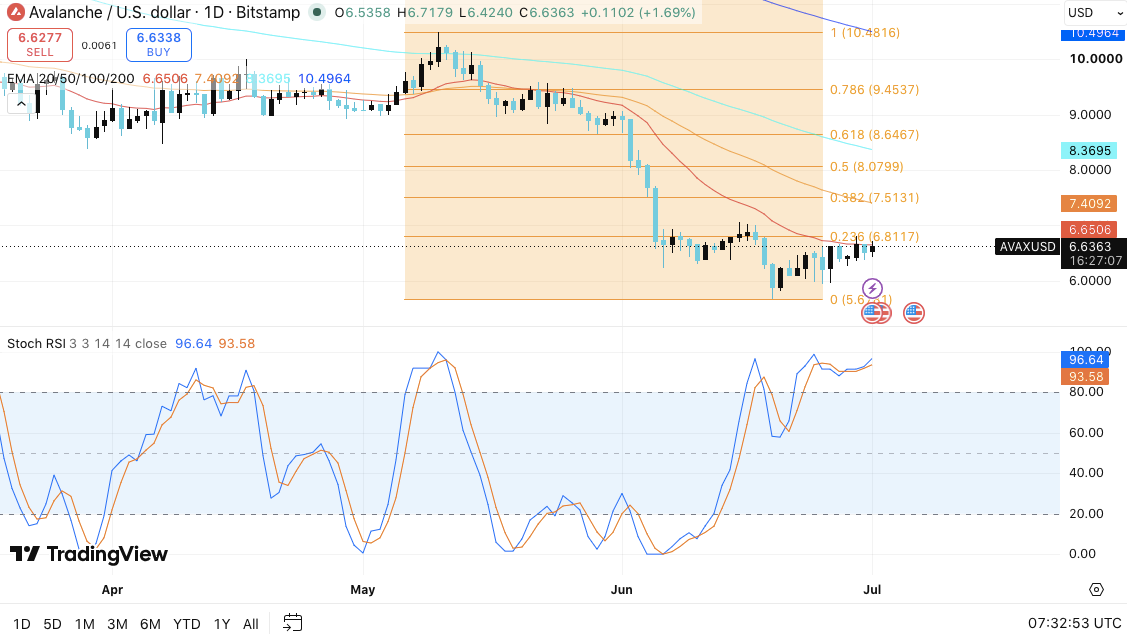Select the 1Y time range
Screen dimensions: 1127x638
coord(222,624)
